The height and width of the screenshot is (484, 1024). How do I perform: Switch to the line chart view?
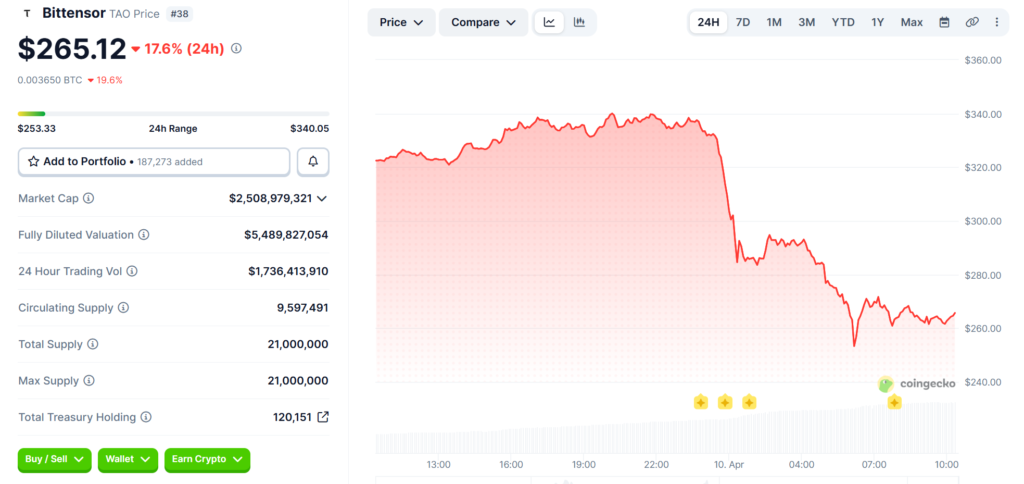pos(549,22)
